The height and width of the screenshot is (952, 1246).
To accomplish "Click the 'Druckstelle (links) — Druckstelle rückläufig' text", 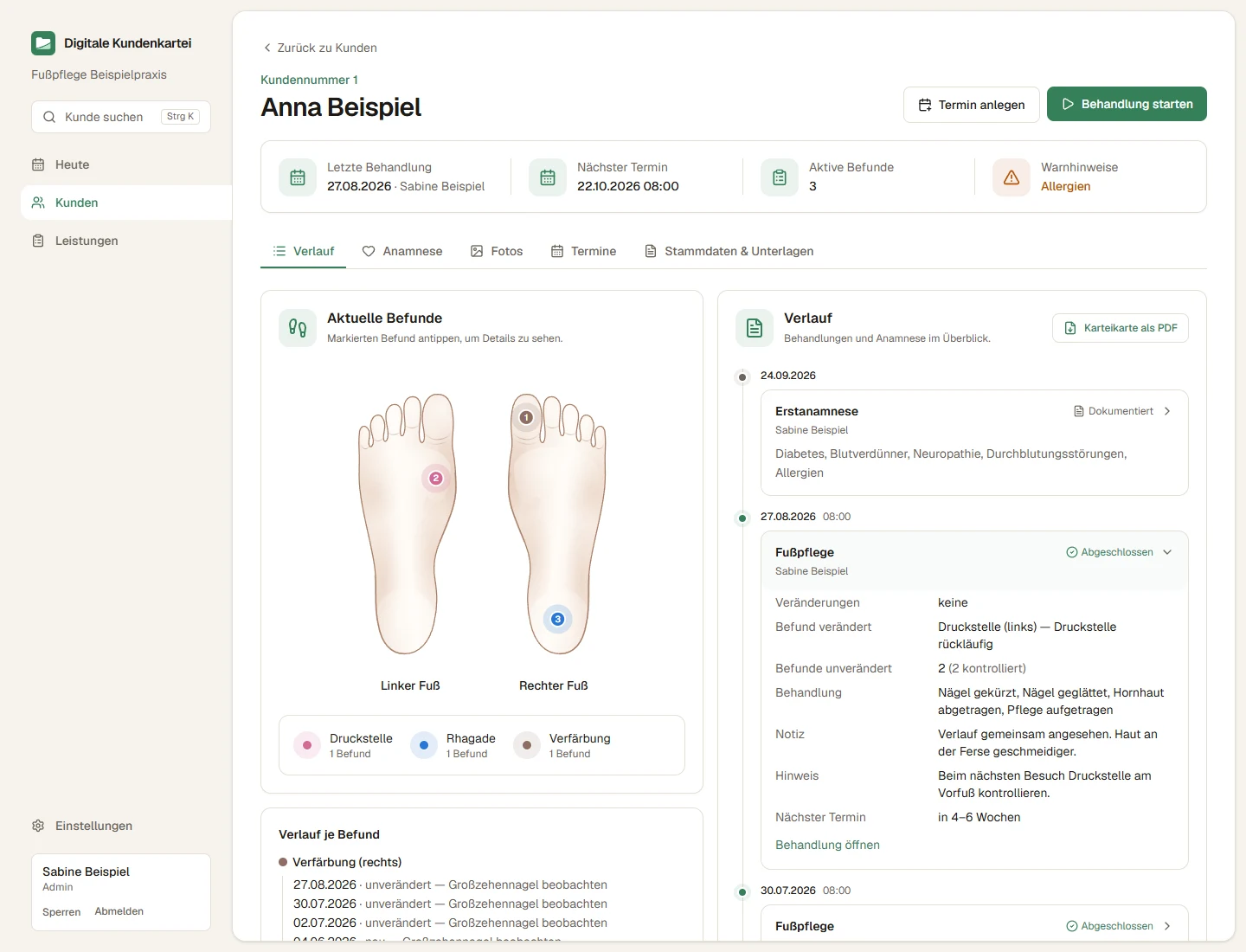I will (1027, 635).
